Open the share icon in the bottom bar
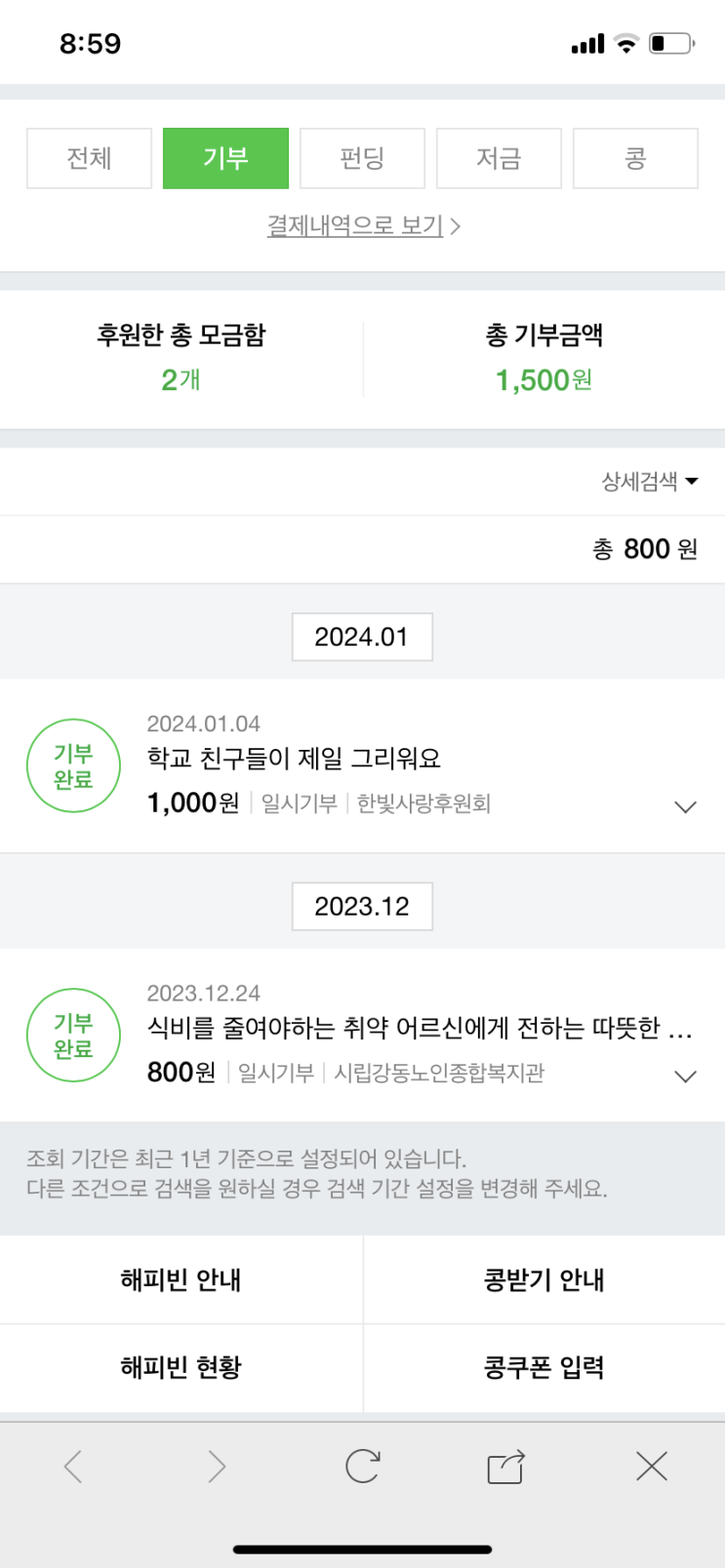 pyautogui.click(x=505, y=1467)
